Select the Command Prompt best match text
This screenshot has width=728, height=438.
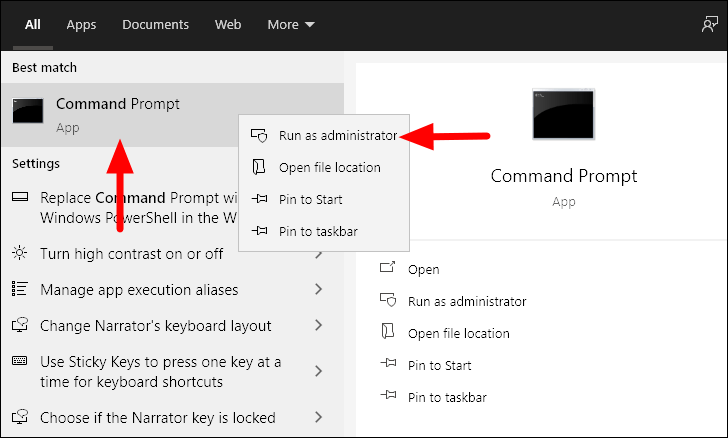(118, 104)
